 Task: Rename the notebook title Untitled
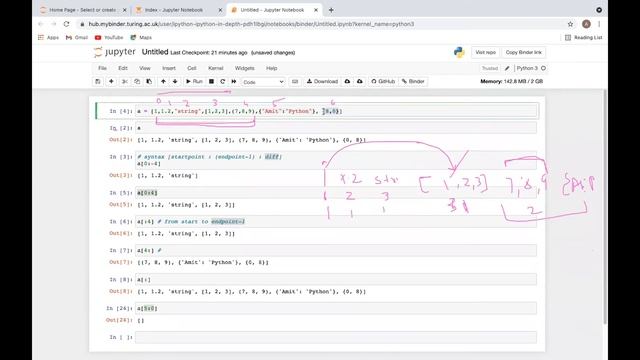coord(155,52)
